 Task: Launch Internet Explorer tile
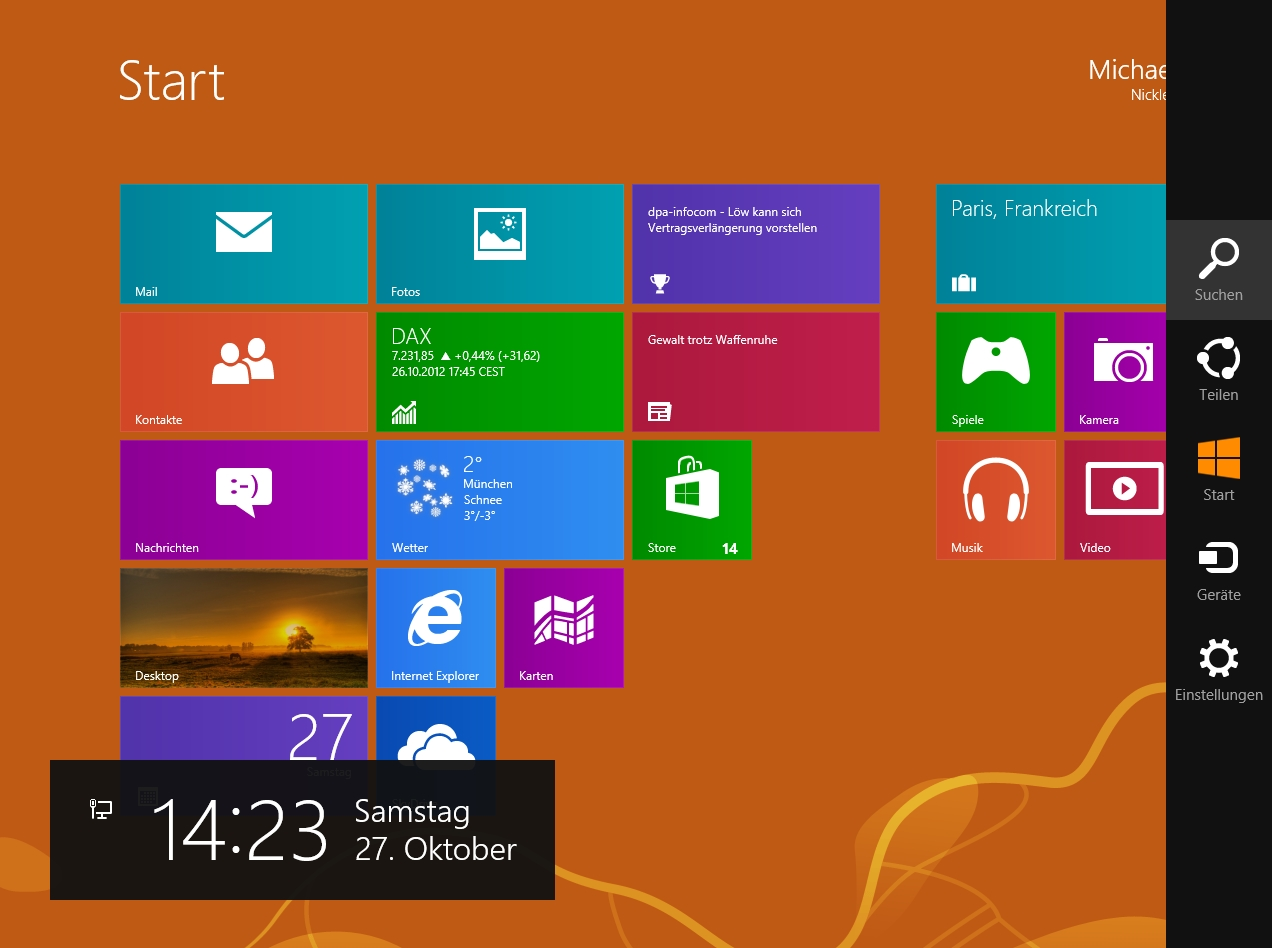click(x=436, y=628)
